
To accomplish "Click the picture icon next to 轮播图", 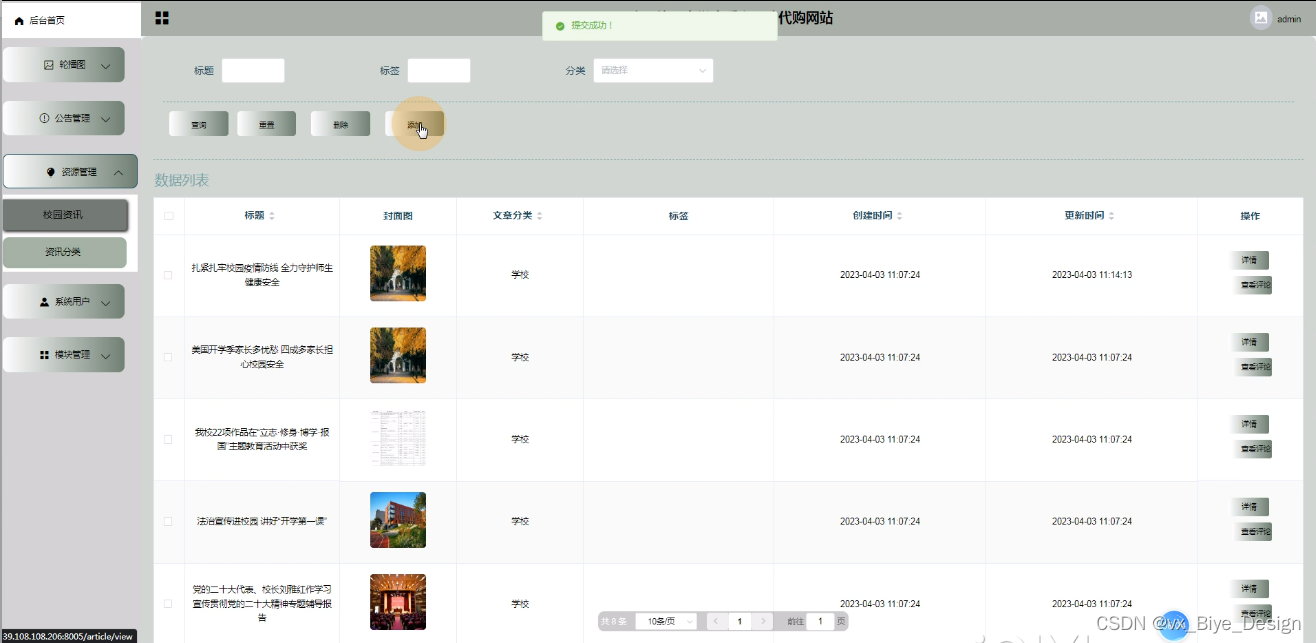I will pos(48,65).
